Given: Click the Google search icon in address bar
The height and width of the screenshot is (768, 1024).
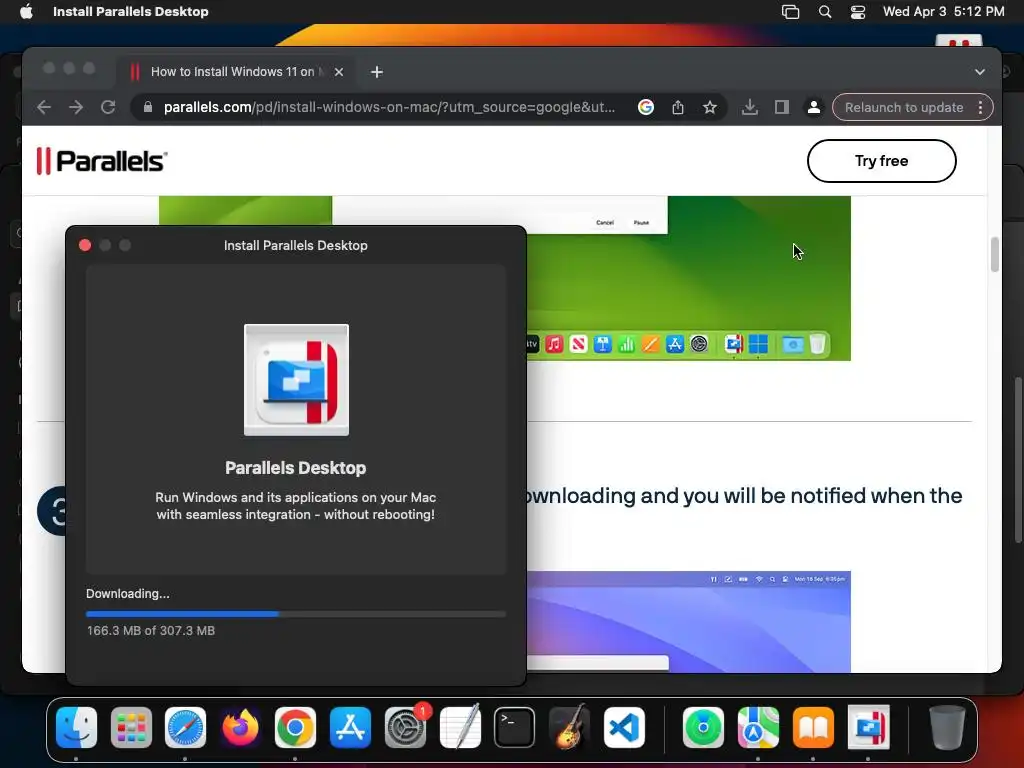Looking at the screenshot, I should pos(646,107).
